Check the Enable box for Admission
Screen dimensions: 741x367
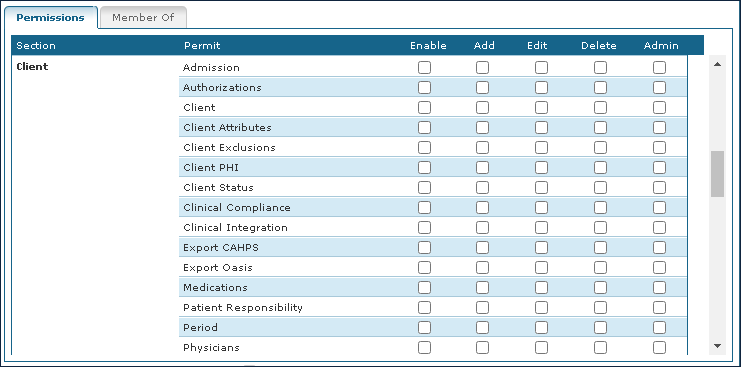pyautogui.click(x=424, y=68)
